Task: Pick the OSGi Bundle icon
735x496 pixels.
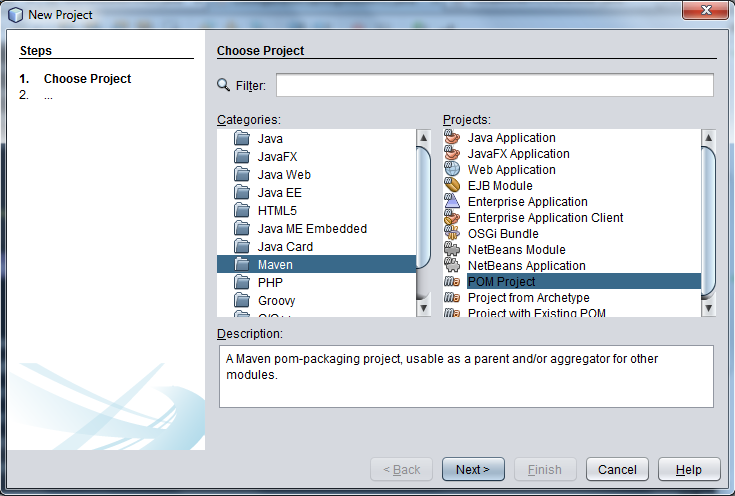Action: [x=452, y=233]
